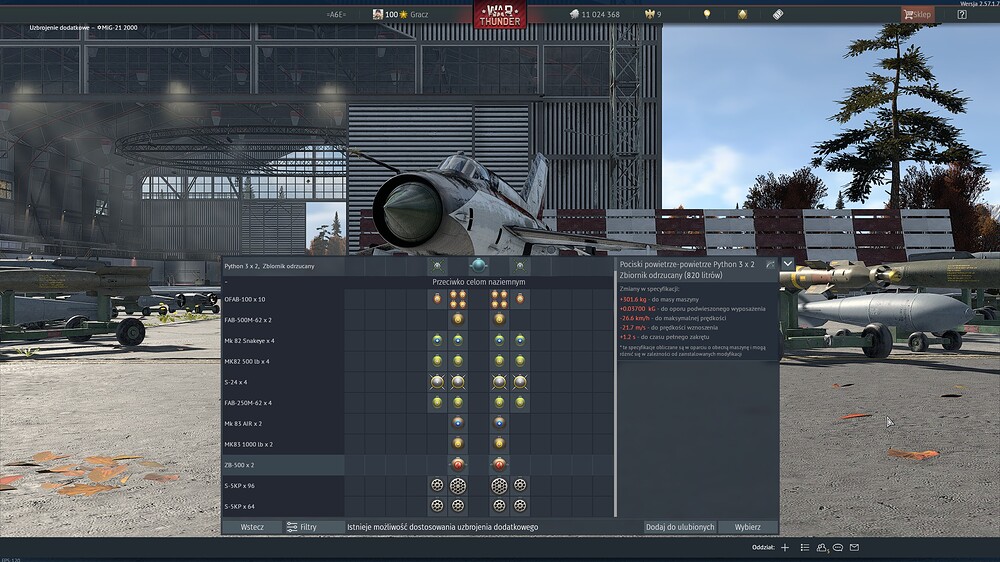Click the preset list vertical scrollbar
The image size is (1000, 562).
615,396
